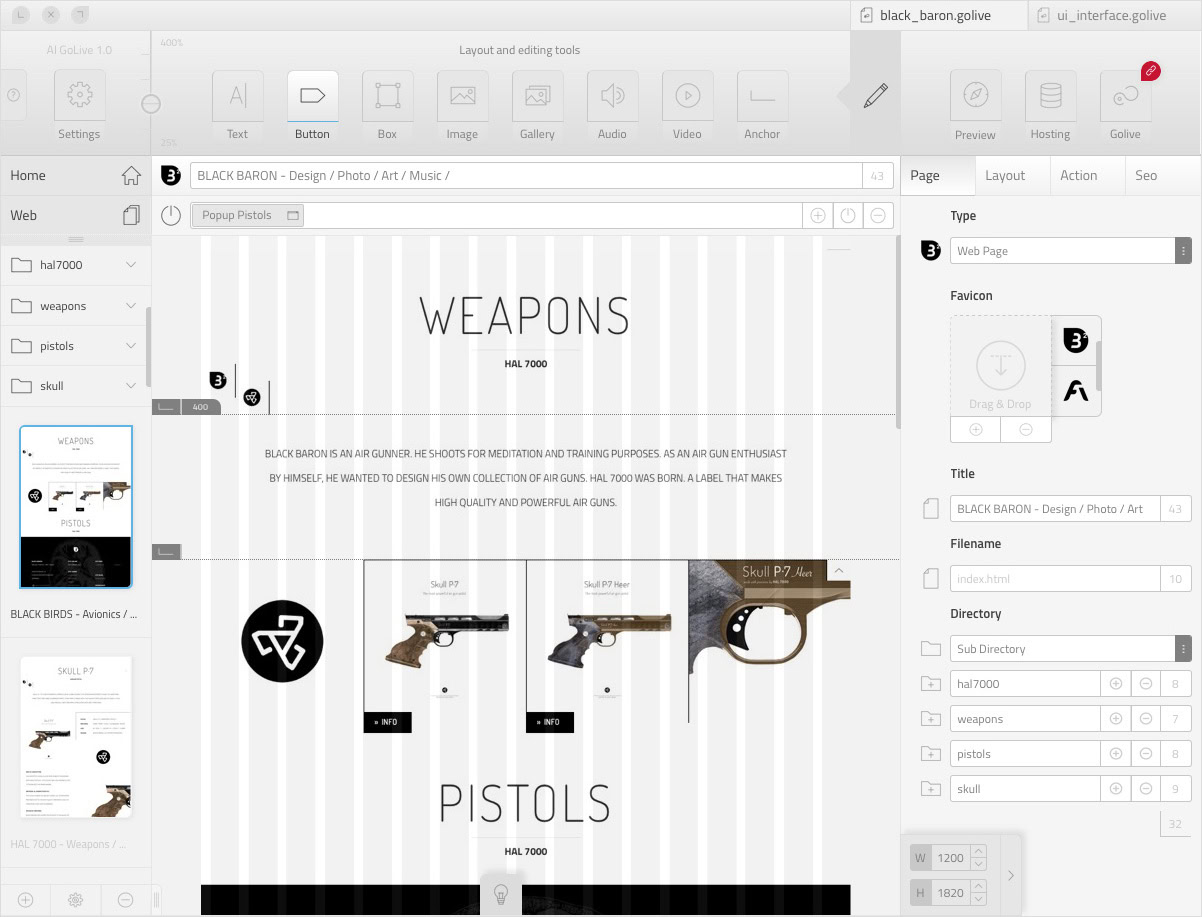Choose the Video tool
1202x917 pixels.
point(687,97)
